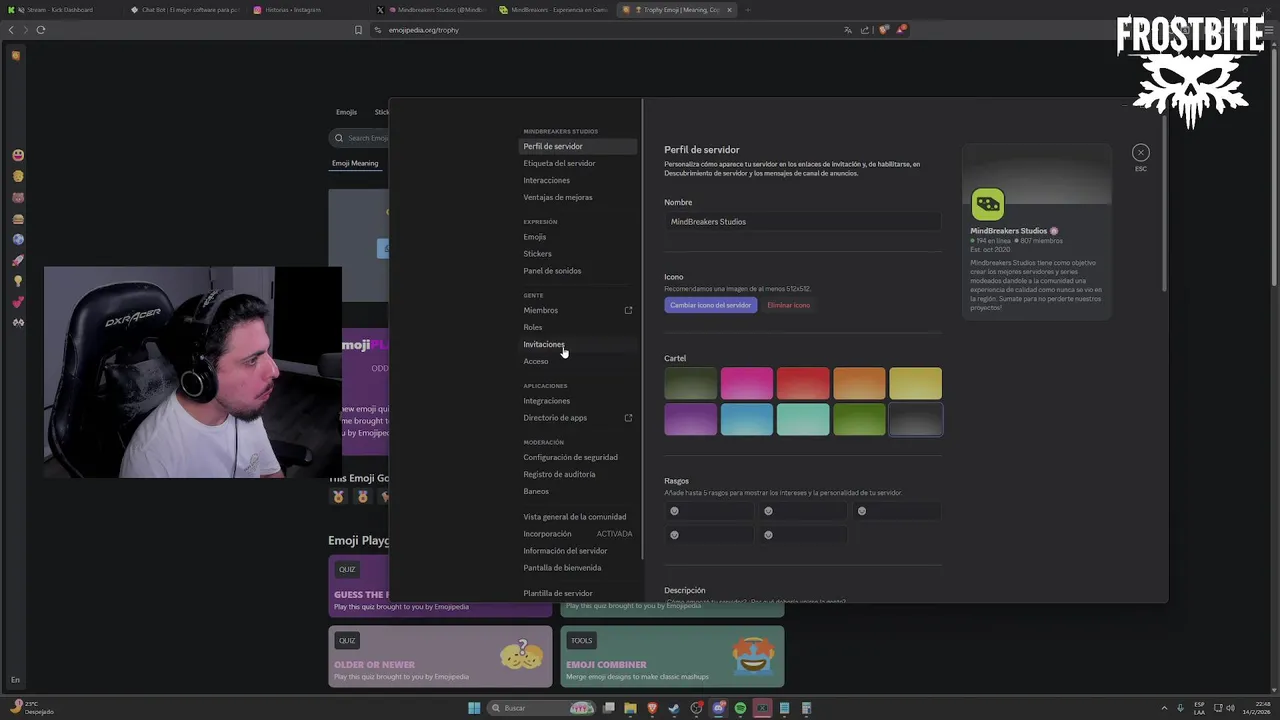Pick emoji for the first Rasgos slot
The height and width of the screenshot is (720, 1280).
coord(674,511)
